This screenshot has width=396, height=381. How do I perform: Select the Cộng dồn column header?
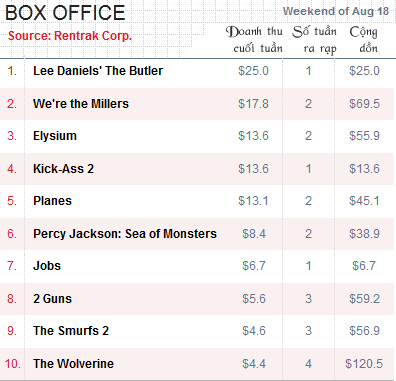pos(364,40)
